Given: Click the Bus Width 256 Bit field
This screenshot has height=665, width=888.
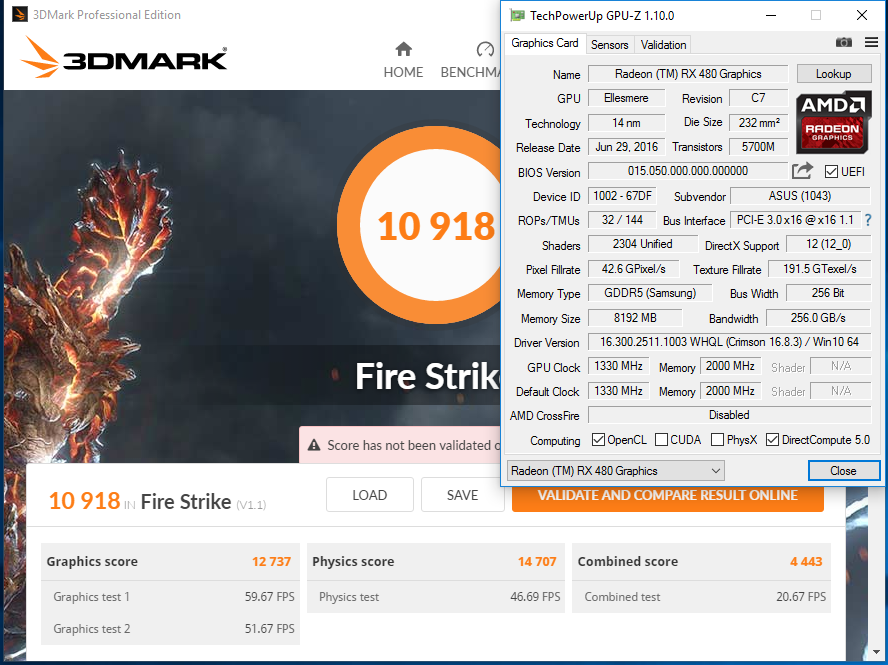Looking at the screenshot, I should click(829, 293).
